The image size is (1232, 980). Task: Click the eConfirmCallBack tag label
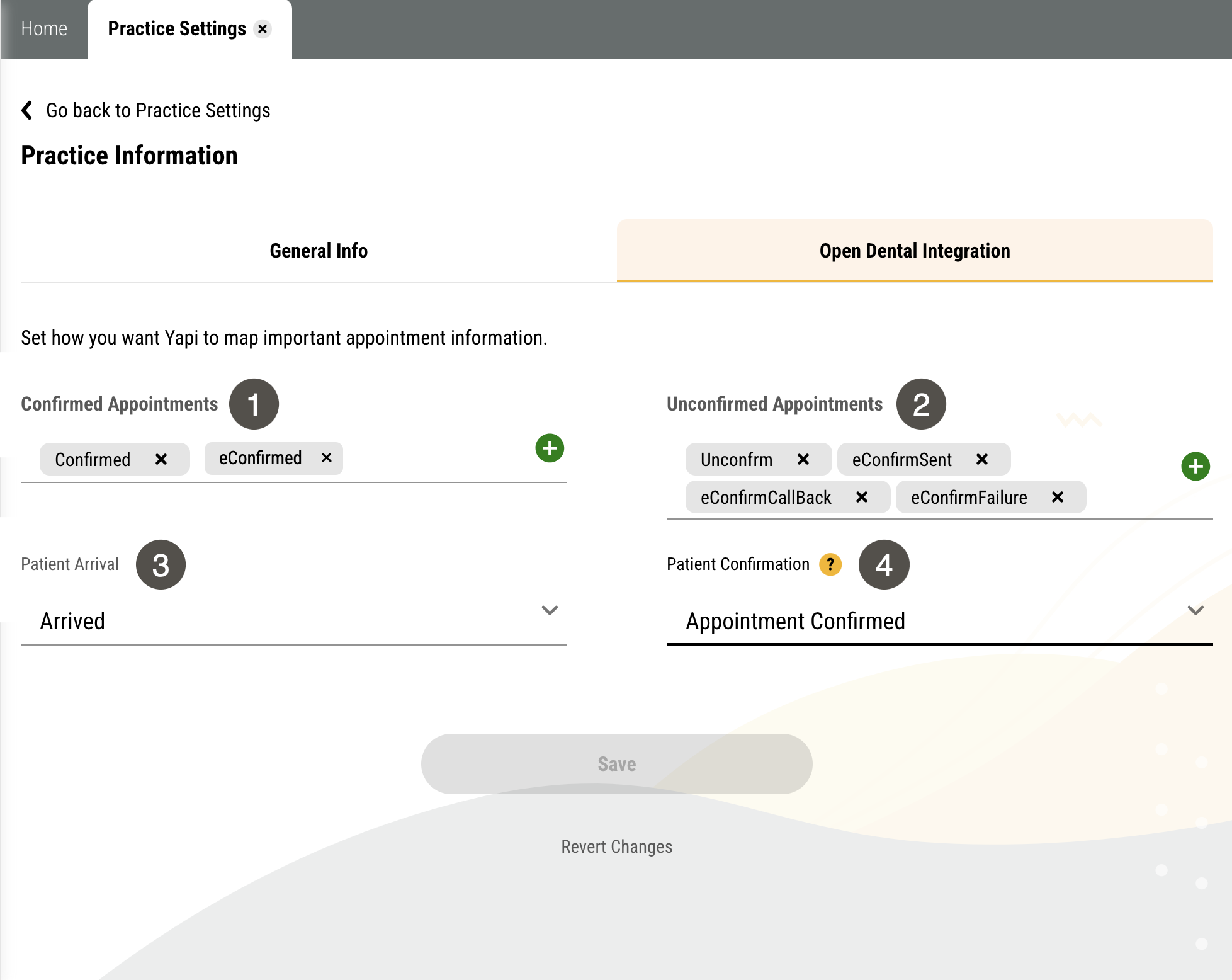pos(766,498)
